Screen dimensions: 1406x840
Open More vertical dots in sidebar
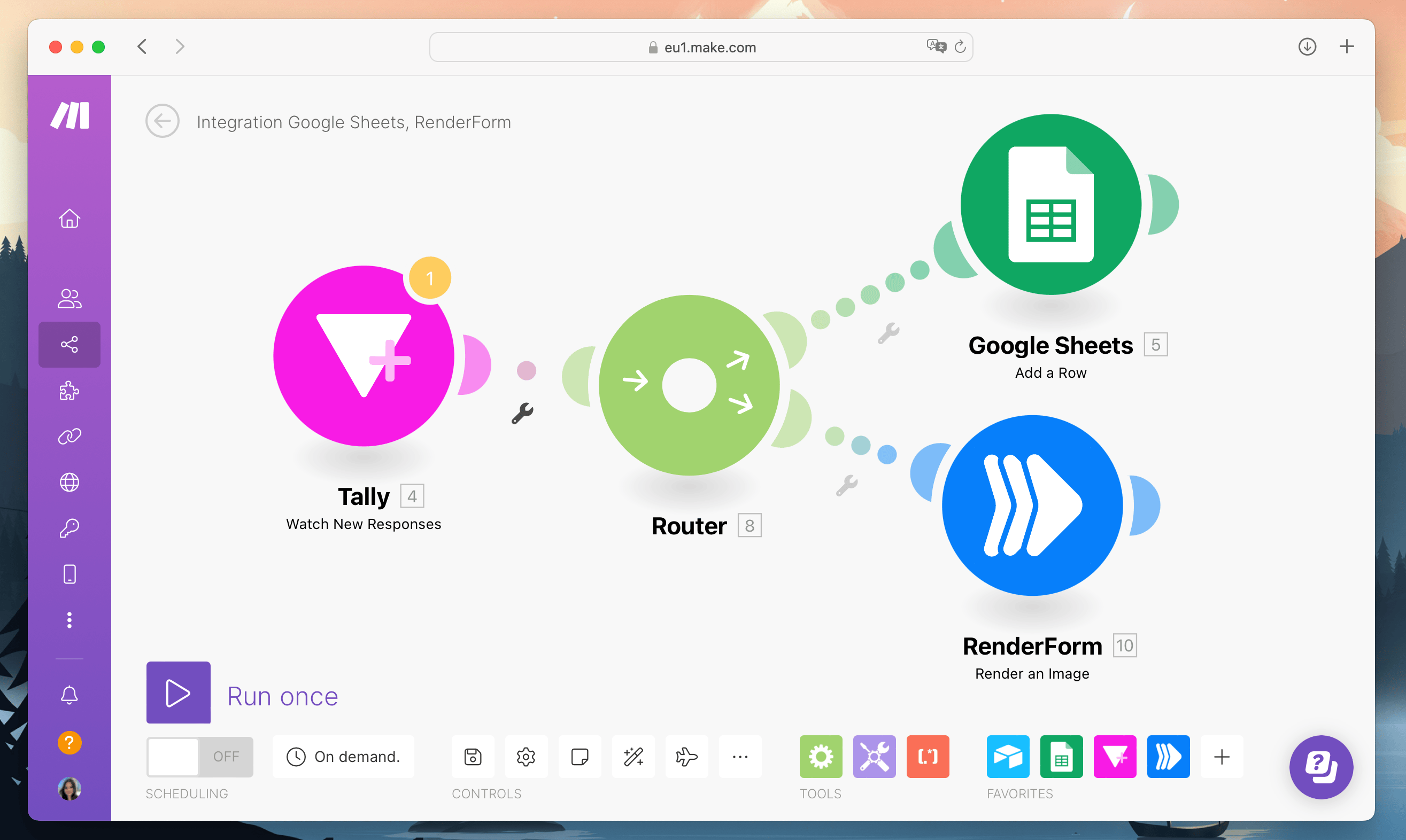coord(69,620)
